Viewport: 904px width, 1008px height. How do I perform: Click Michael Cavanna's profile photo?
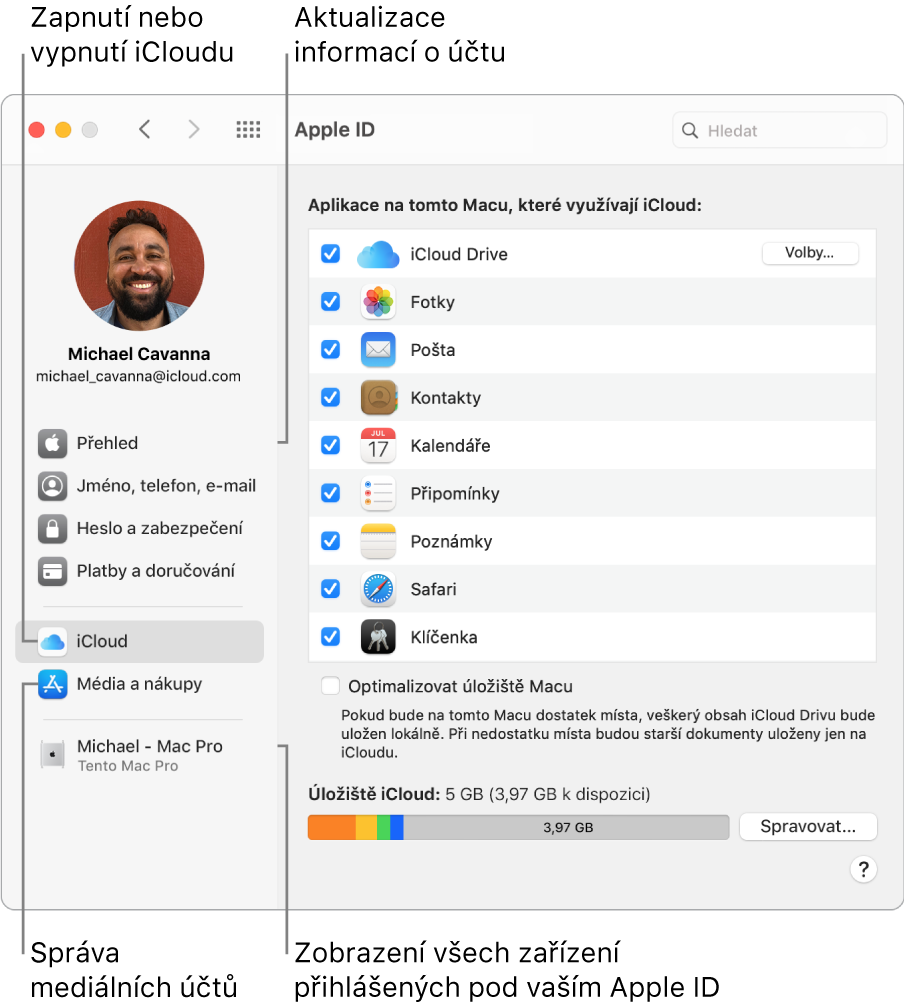139,266
